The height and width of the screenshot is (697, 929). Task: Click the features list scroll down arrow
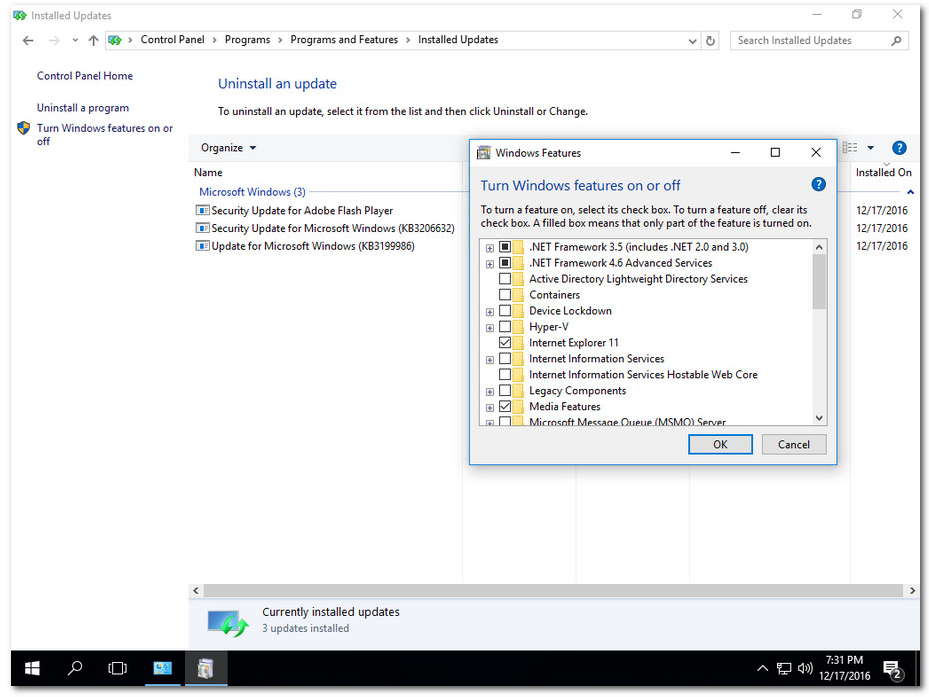point(819,418)
